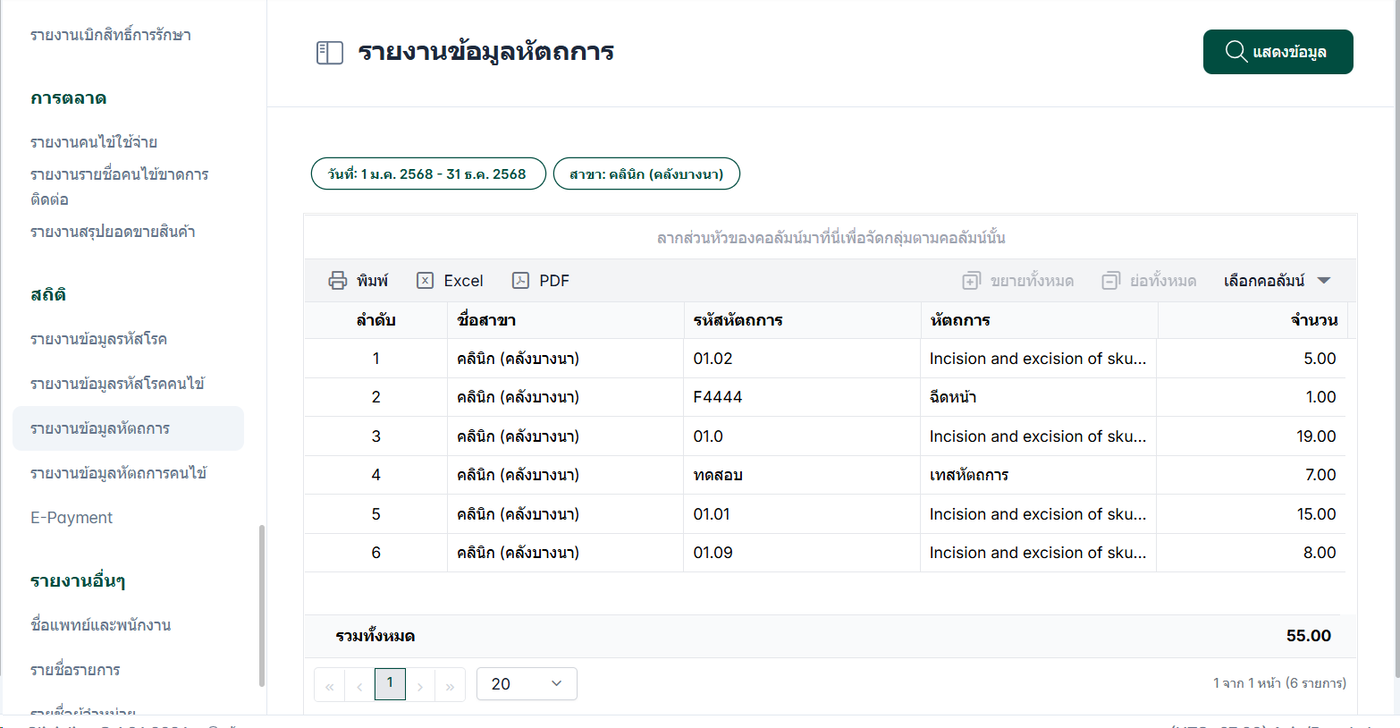Click the 8.00 quantity cell
The height and width of the screenshot is (728, 1400).
(x=1252, y=553)
